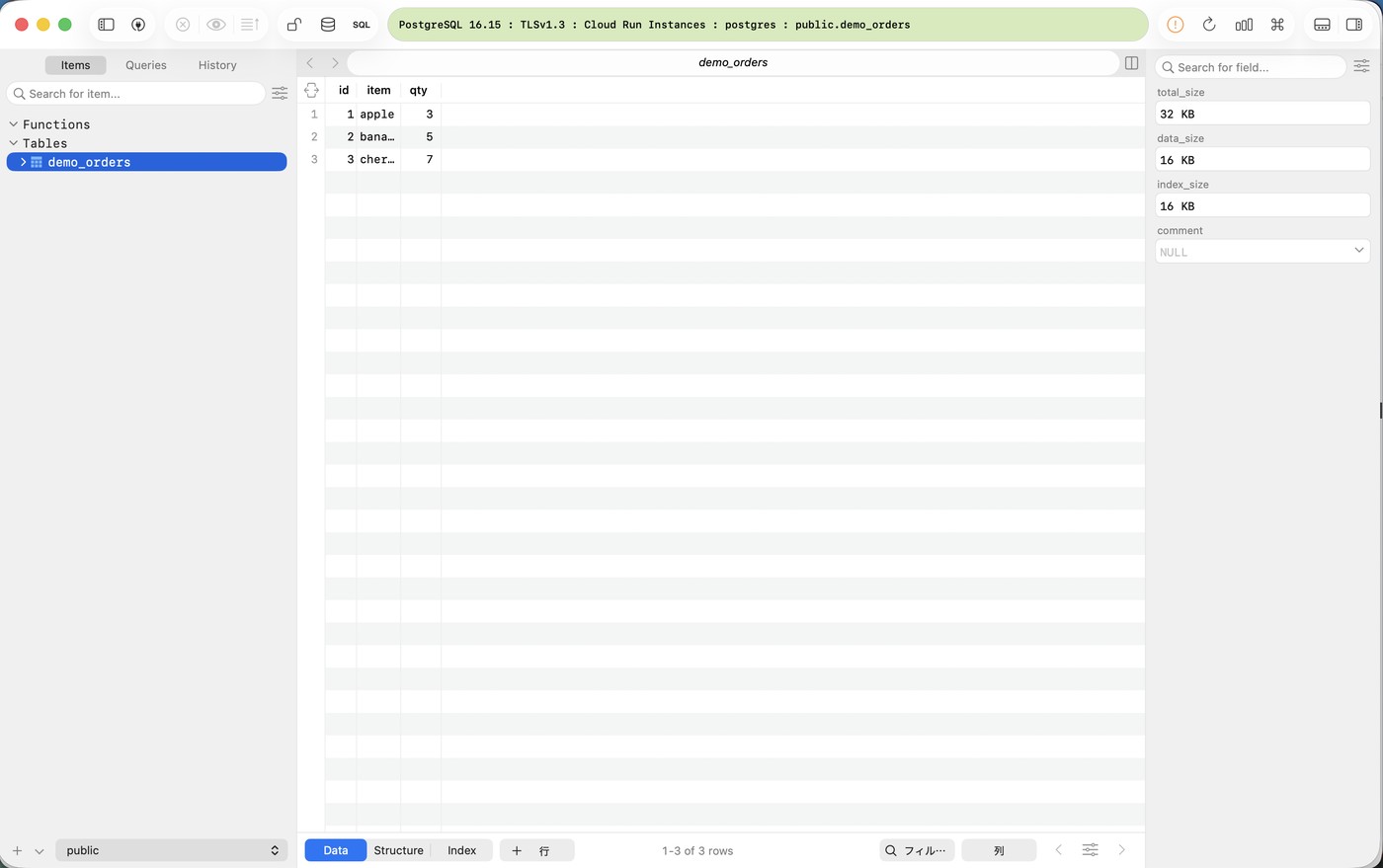Open the database selector cylinder icon
The height and width of the screenshot is (868, 1383).
point(328,25)
